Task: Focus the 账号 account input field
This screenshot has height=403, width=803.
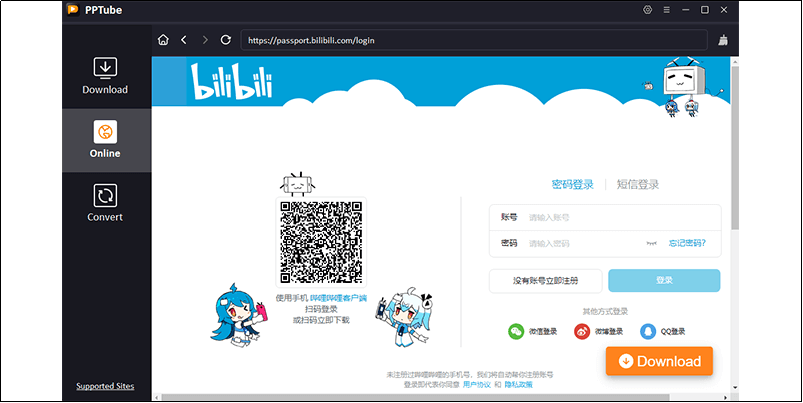Action: (605, 217)
